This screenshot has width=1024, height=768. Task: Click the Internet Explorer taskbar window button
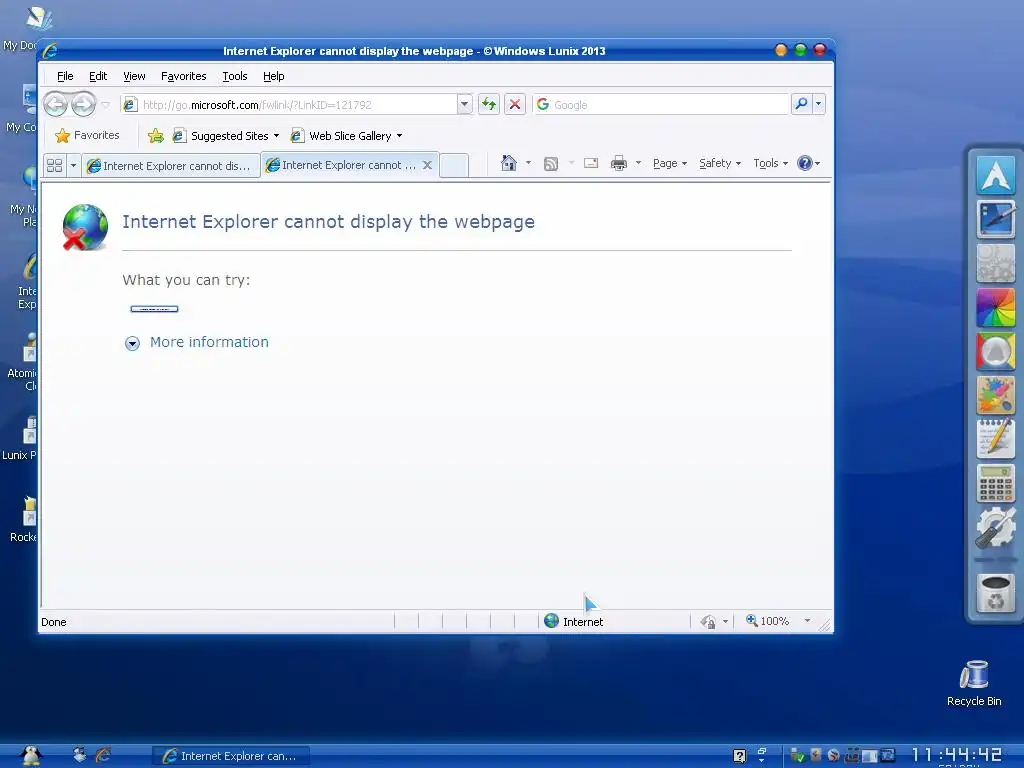[x=231, y=756]
